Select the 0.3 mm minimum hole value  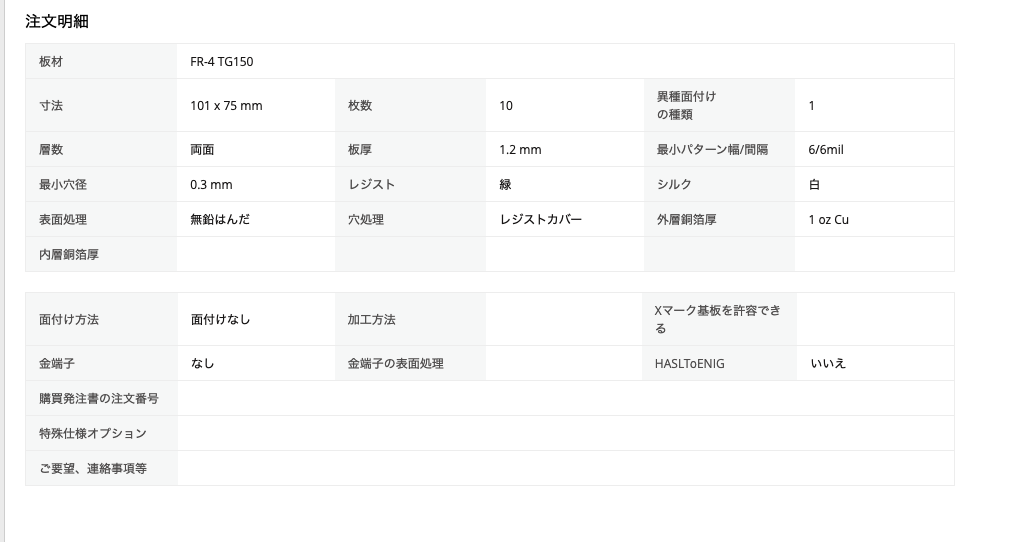click(x=211, y=185)
